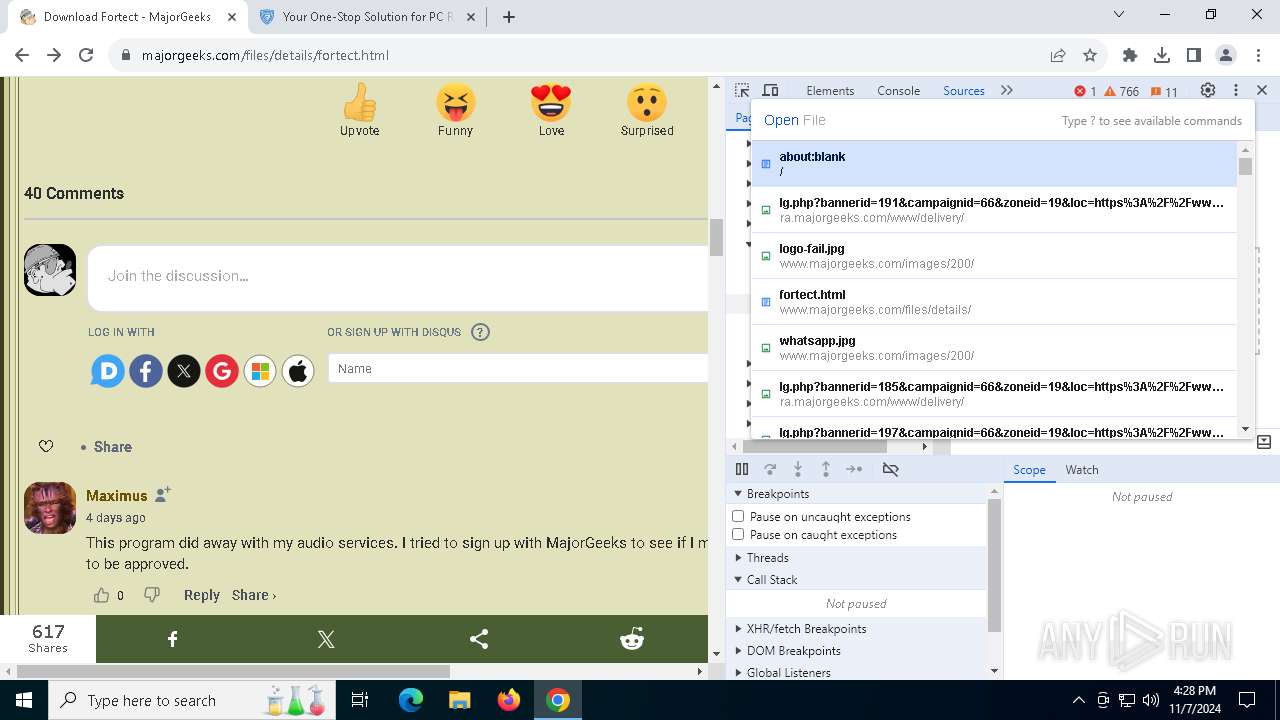Log in with Facebook icon

coord(146,371)
